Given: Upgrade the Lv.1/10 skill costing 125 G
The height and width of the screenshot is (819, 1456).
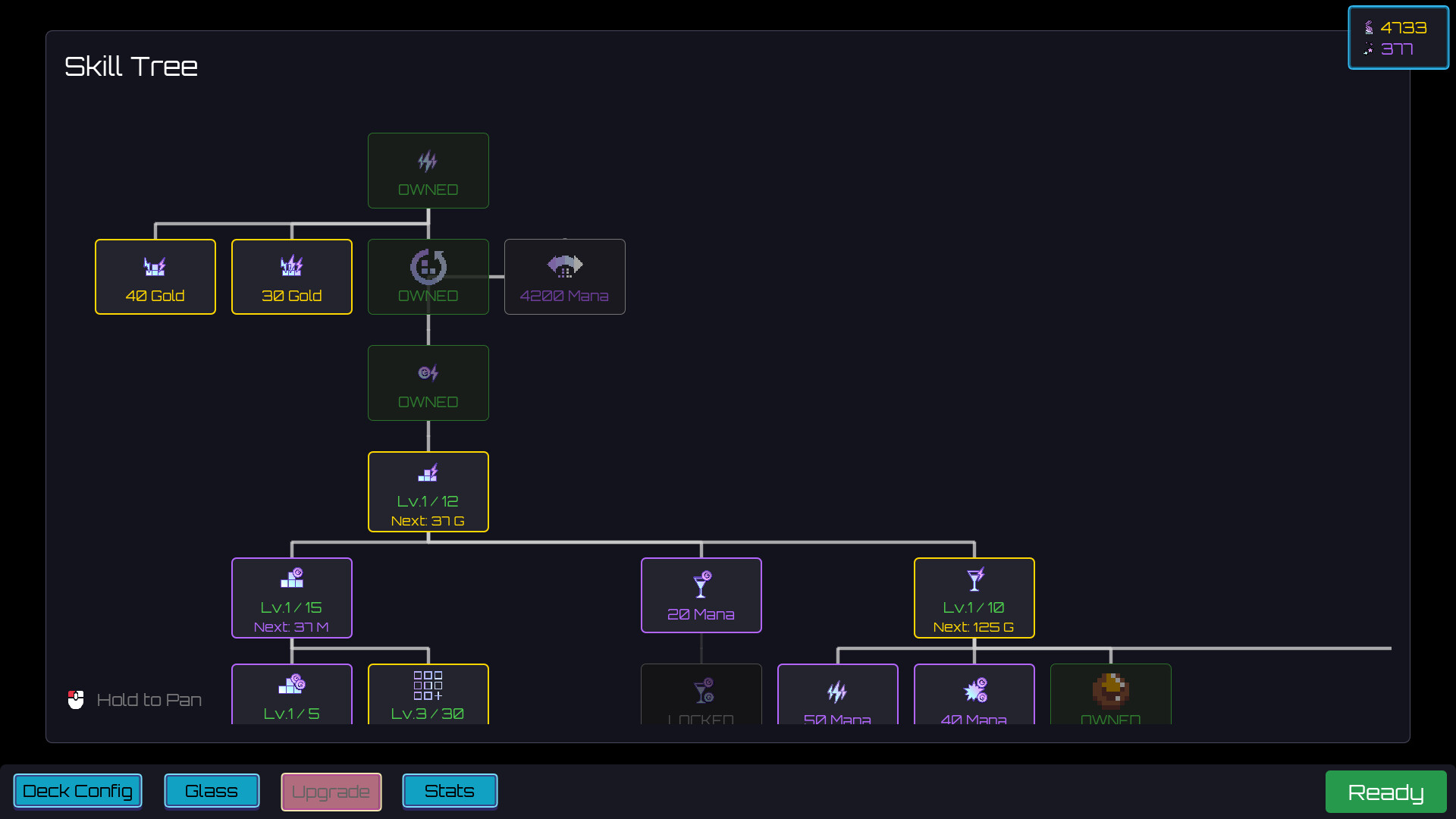Looking at the screenshot, I should click(x=974, y=598).
